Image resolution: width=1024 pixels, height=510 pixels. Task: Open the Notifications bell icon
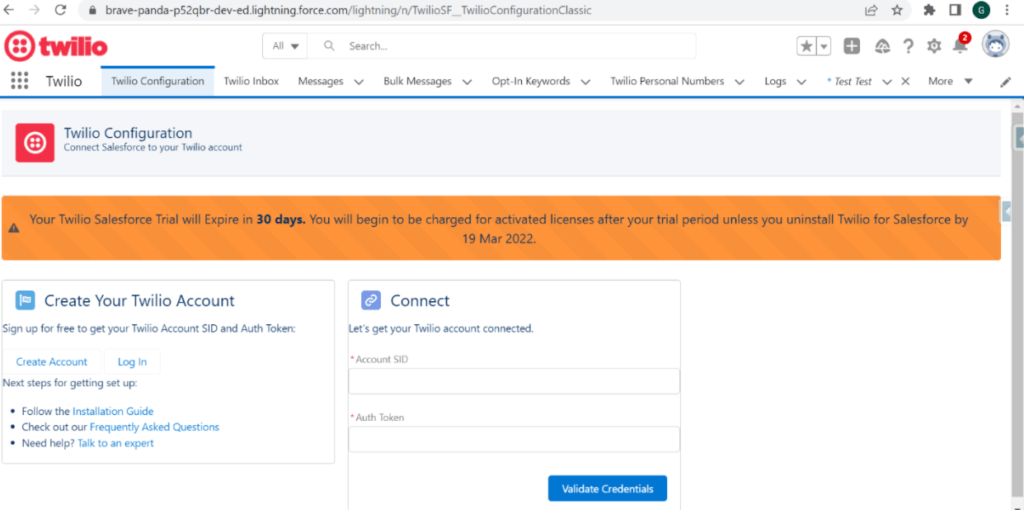960,46
